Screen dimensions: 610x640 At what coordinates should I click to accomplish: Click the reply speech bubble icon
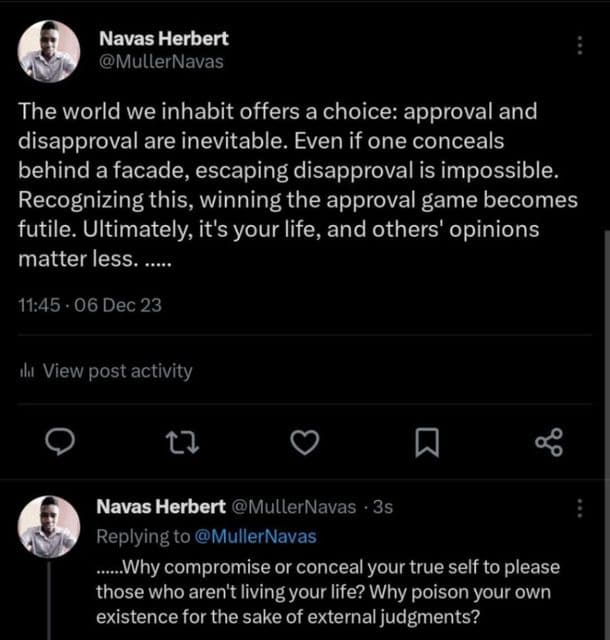pyautogui.click(x=62, y=441)
